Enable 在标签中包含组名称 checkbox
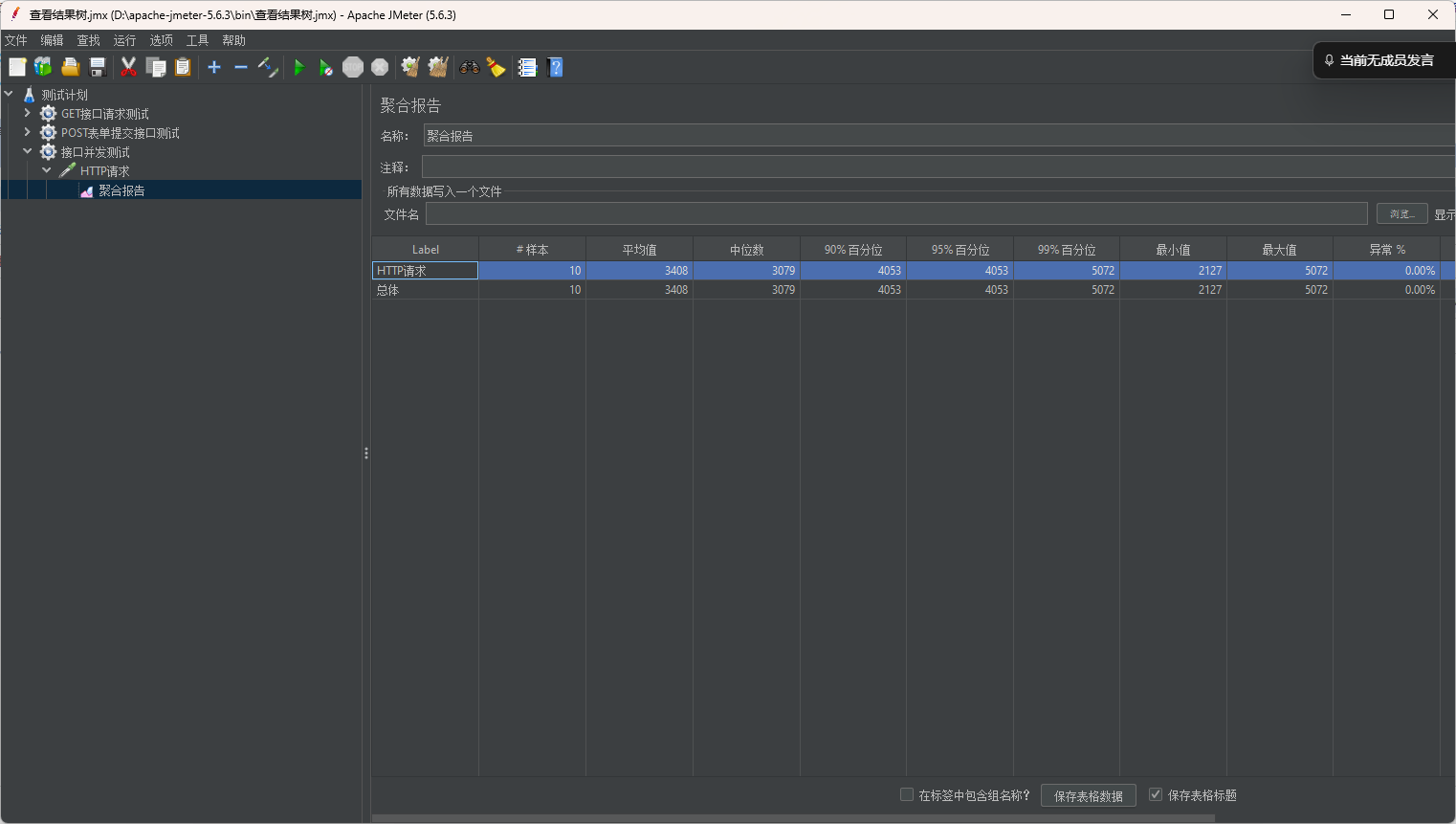 pyautogui.click(x=907, y=794)
